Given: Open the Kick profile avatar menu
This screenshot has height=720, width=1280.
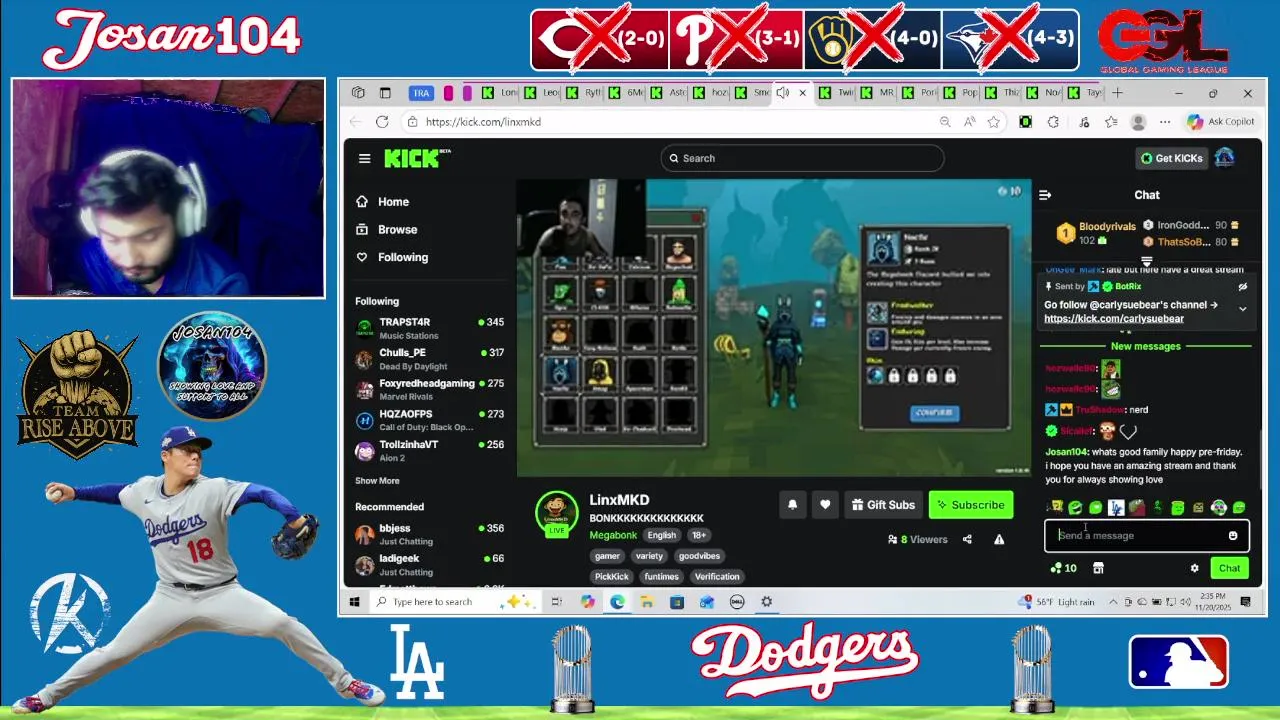Looking at the screenshot, I should coord(1224,158).
